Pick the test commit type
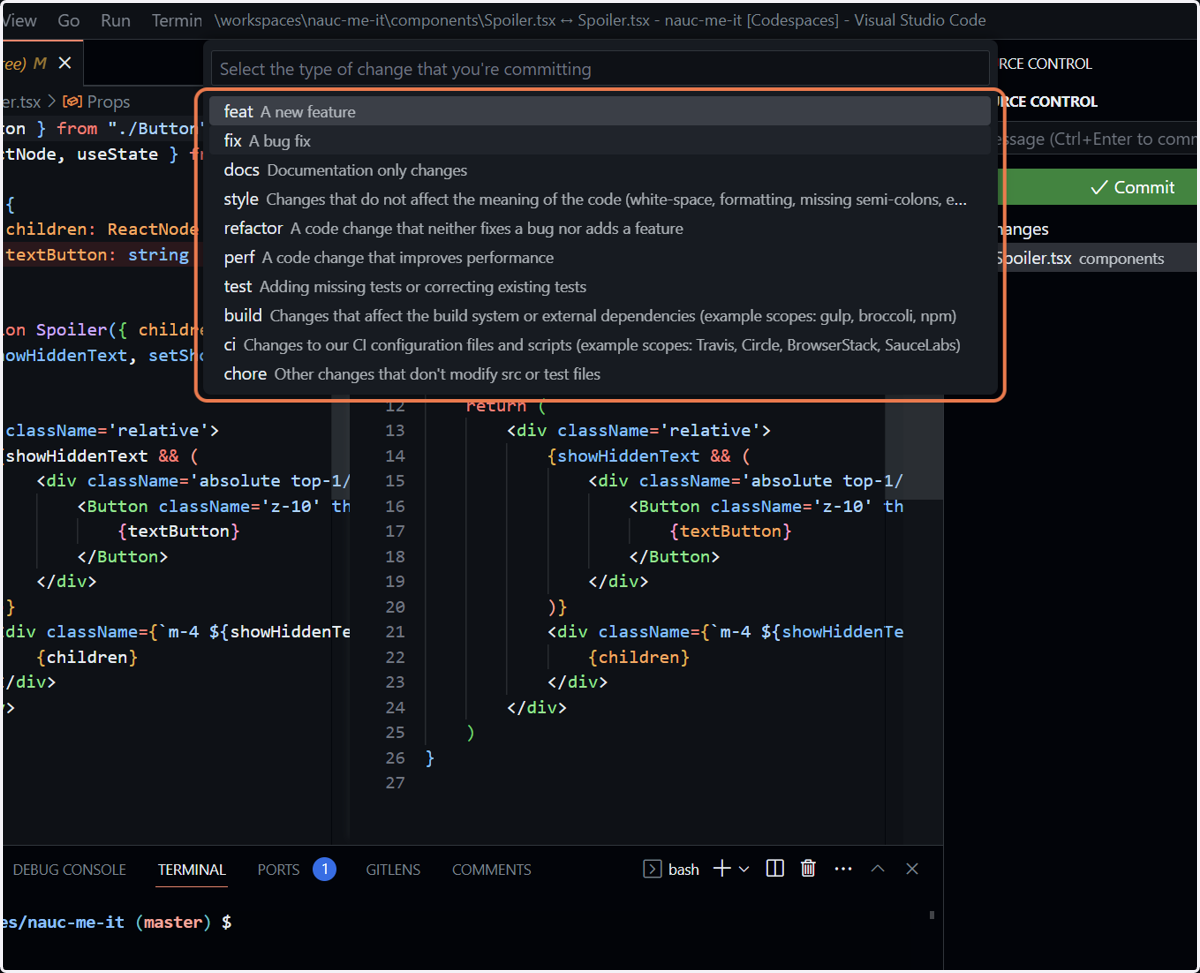The height and width of the screenshot is (973, 1200). click(x=599, y=286)
